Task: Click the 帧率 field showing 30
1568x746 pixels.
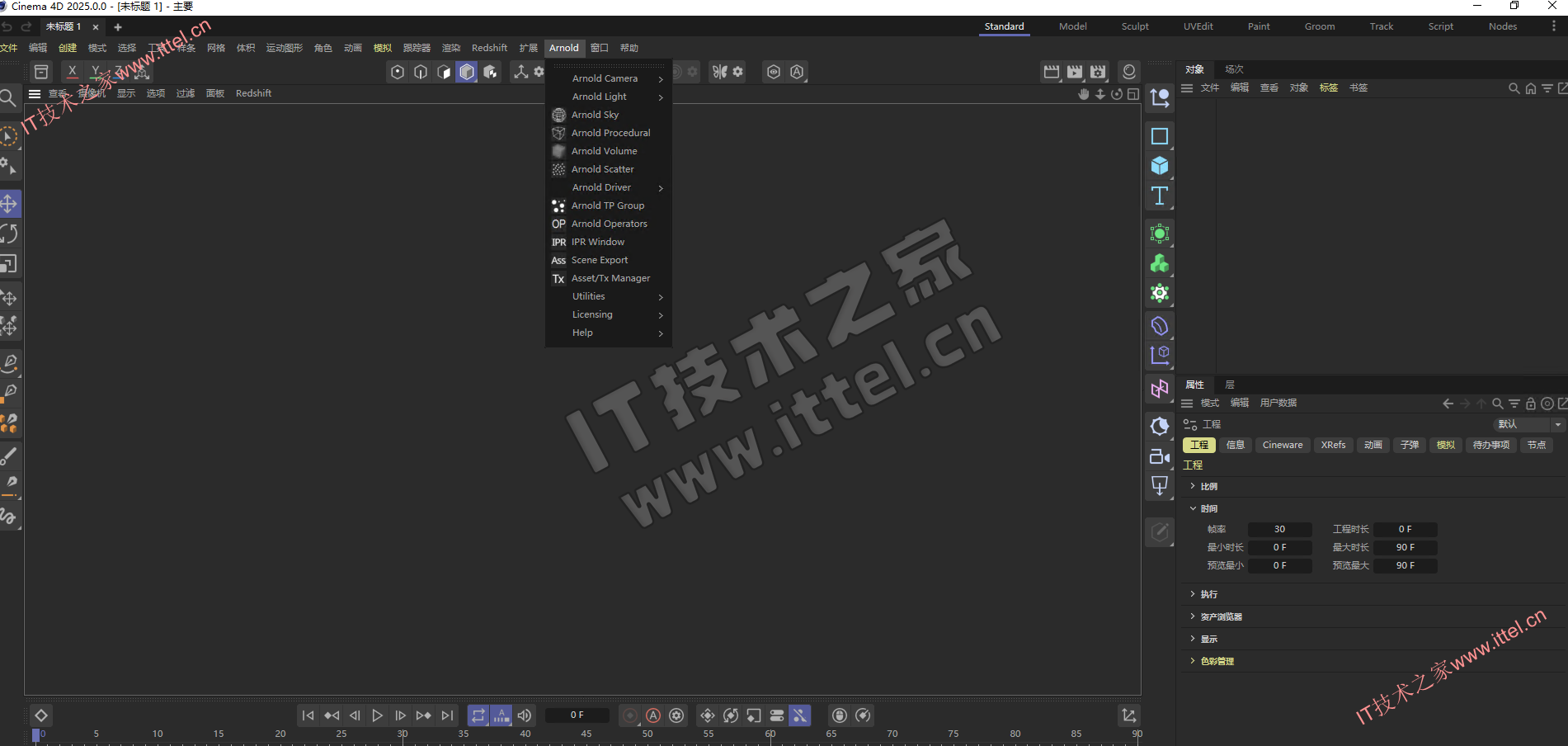Action: [1279, 529]
